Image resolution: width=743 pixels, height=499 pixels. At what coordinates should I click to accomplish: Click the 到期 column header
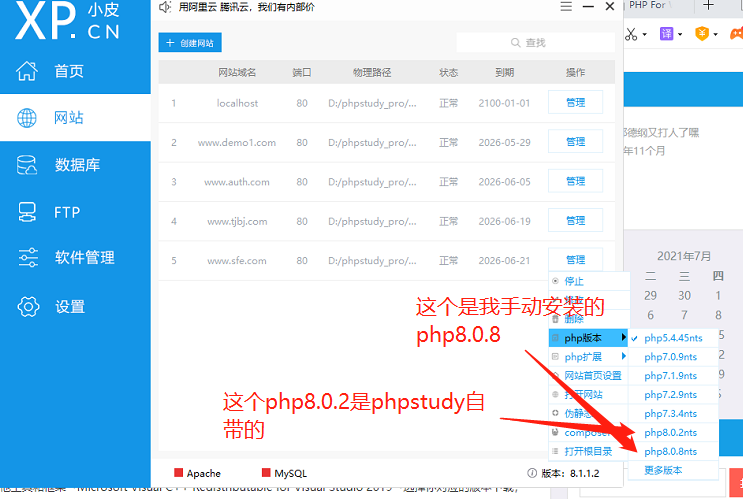[505, 73]
